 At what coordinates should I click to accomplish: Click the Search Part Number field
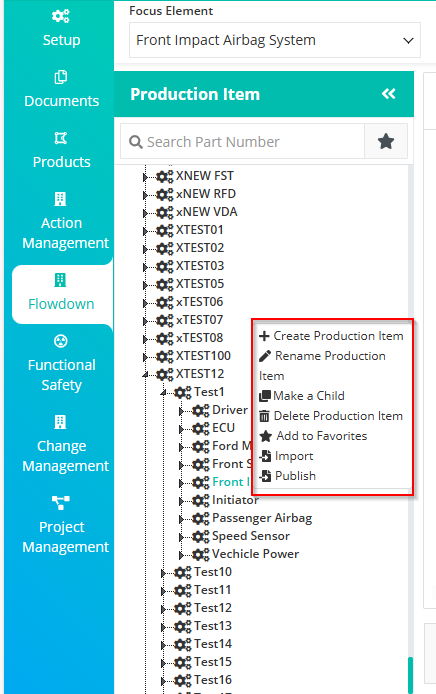pyautogui.click(x=243, y=142)
